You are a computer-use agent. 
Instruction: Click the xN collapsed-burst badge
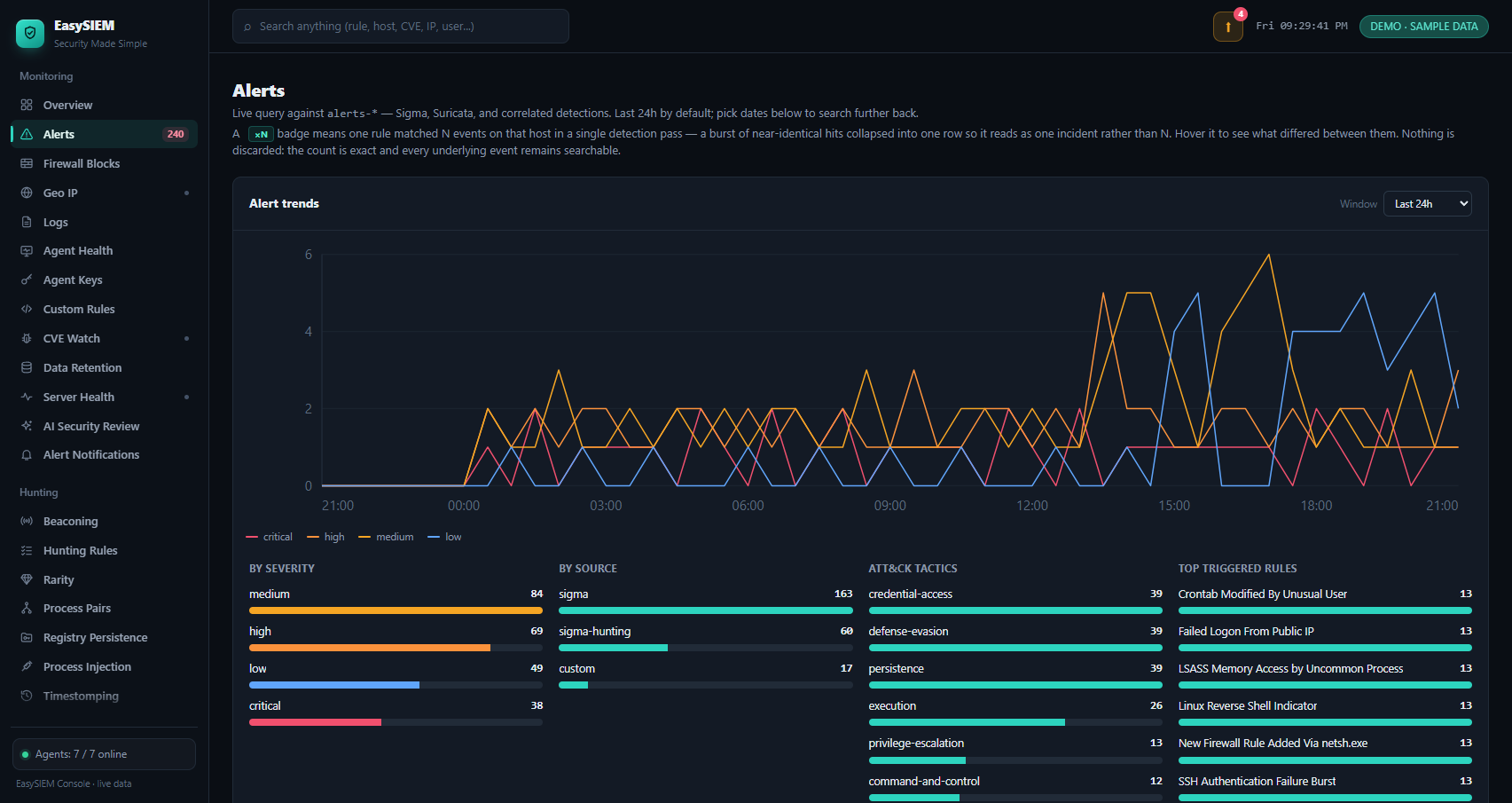click(x=261, y=134)
